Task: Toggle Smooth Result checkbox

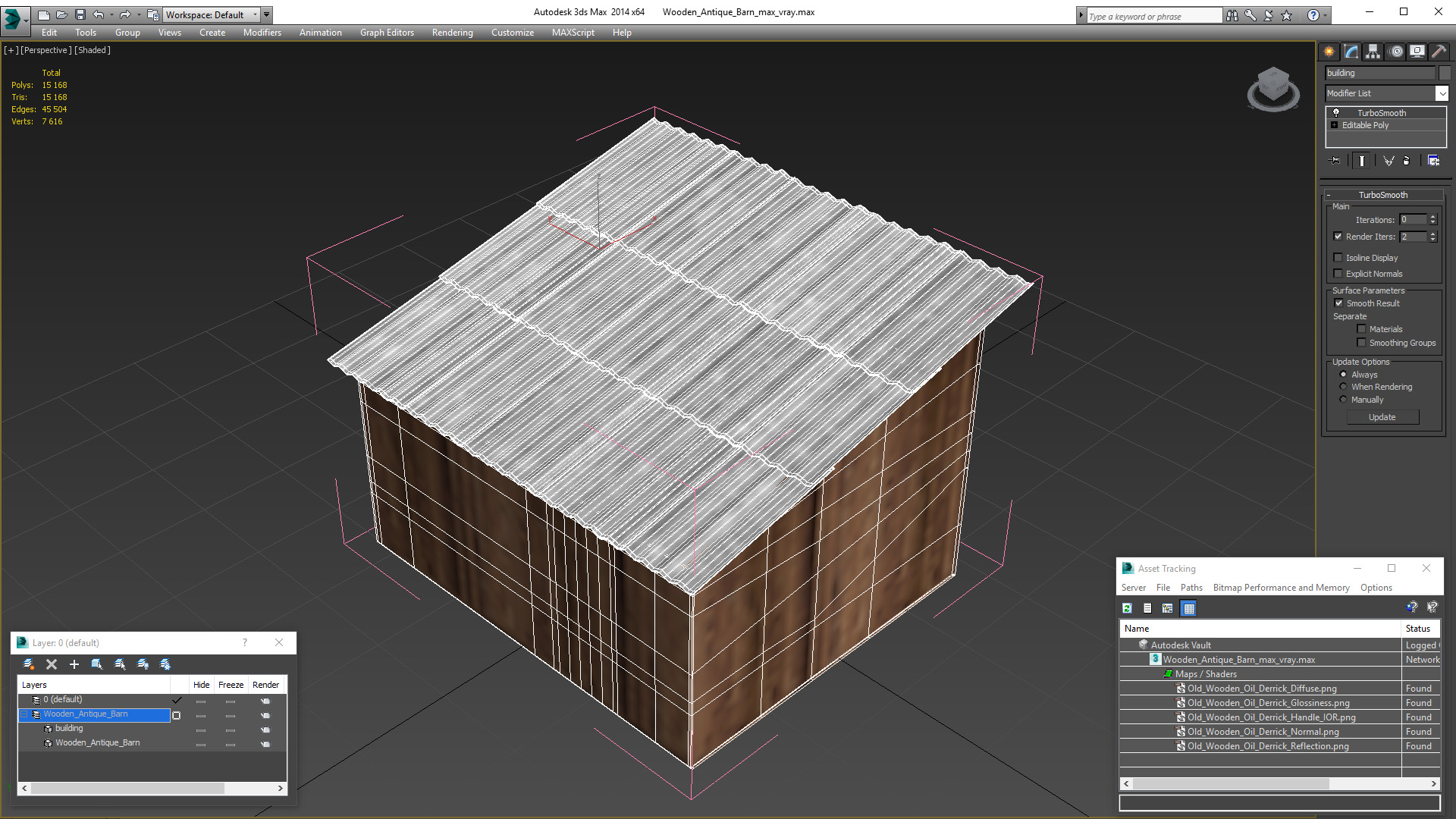Action: [1338, 303]
